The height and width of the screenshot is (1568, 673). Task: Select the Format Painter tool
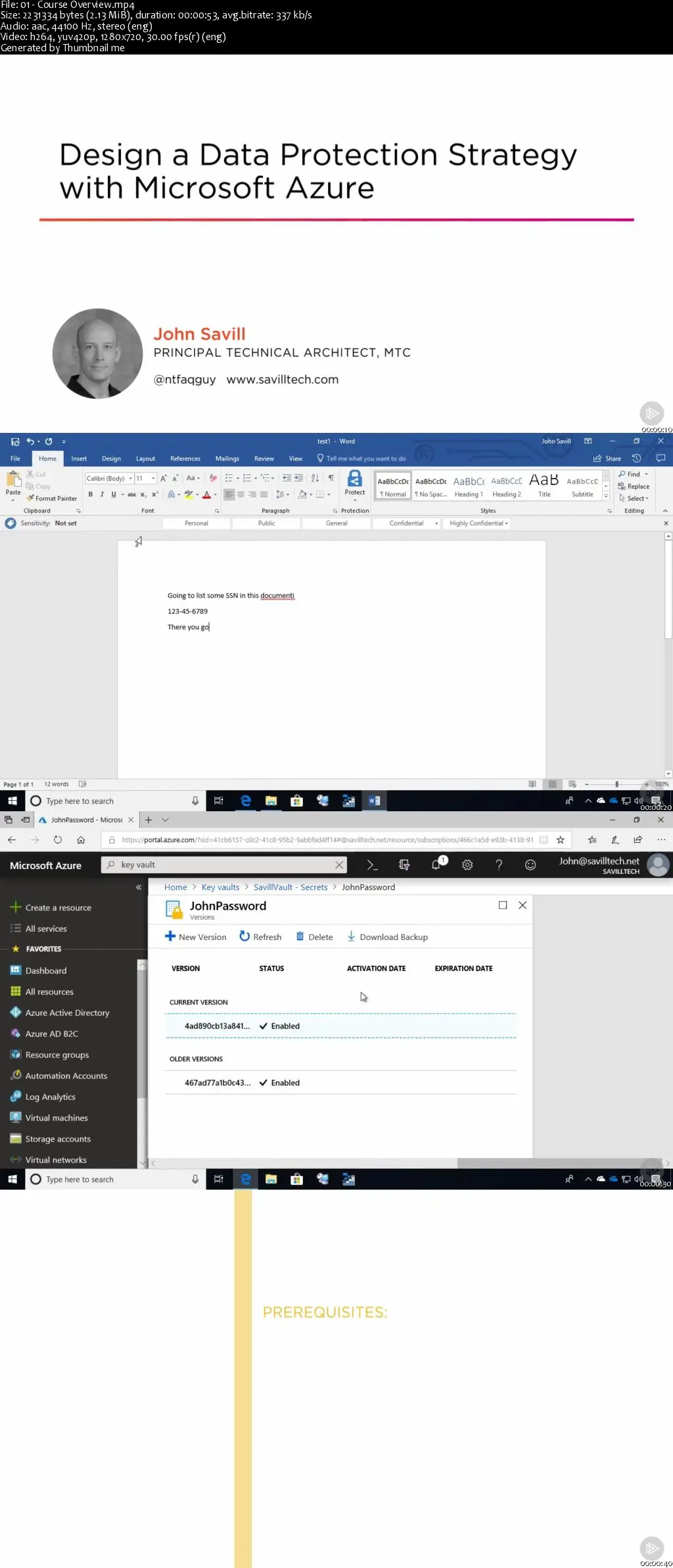coord(52,499)
